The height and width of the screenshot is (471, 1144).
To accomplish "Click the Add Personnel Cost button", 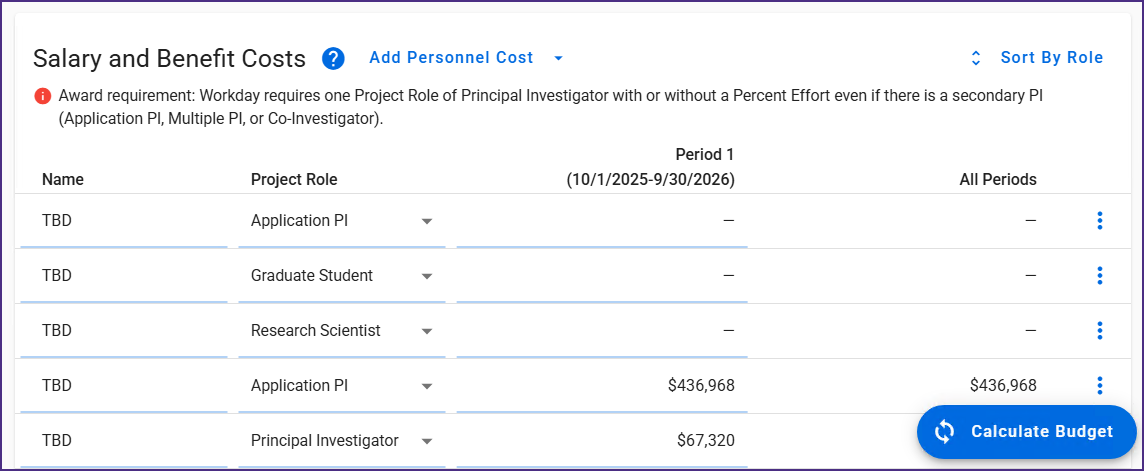I will tap(451, 58).
